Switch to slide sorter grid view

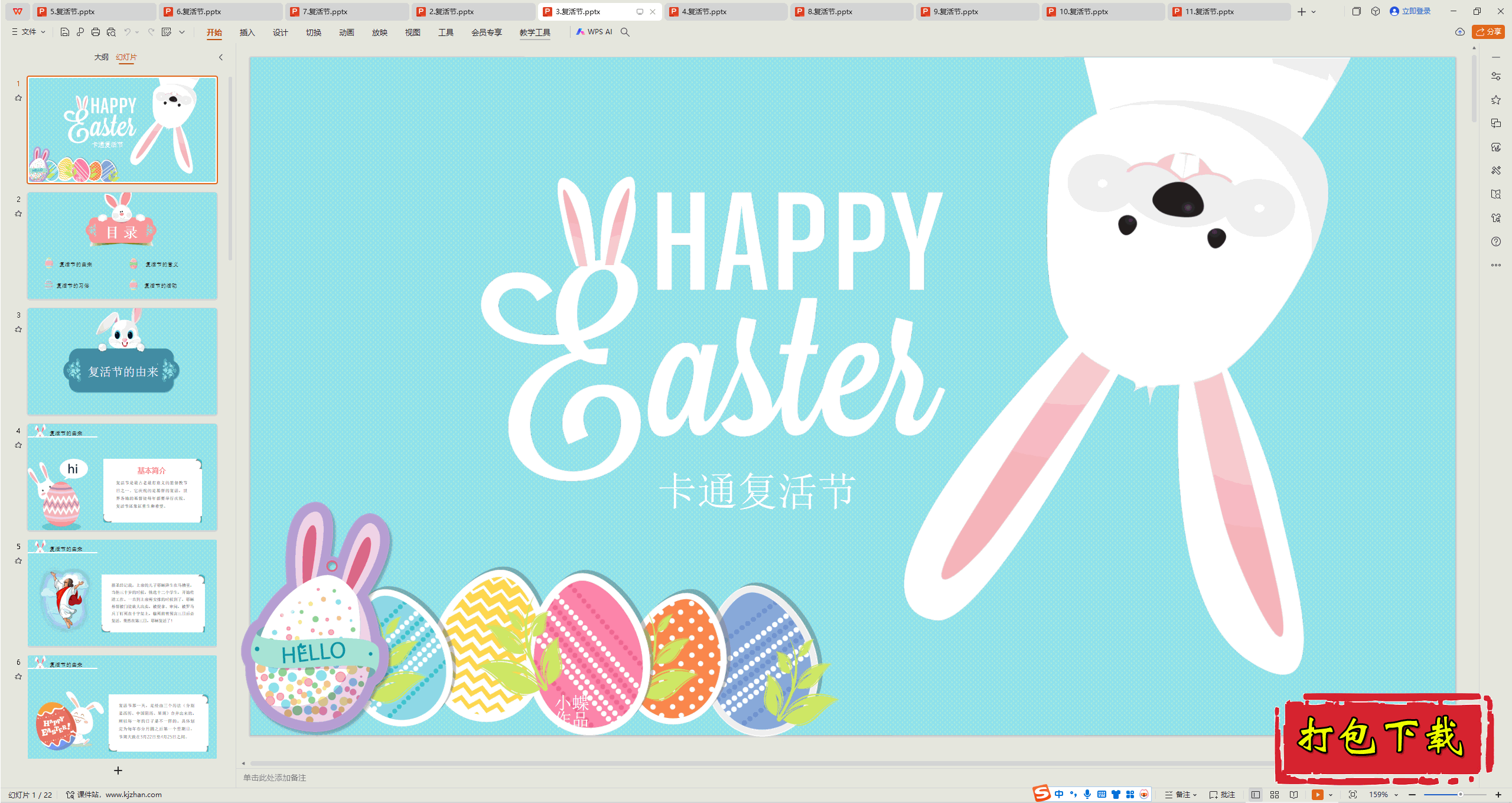coord(1275,795)
